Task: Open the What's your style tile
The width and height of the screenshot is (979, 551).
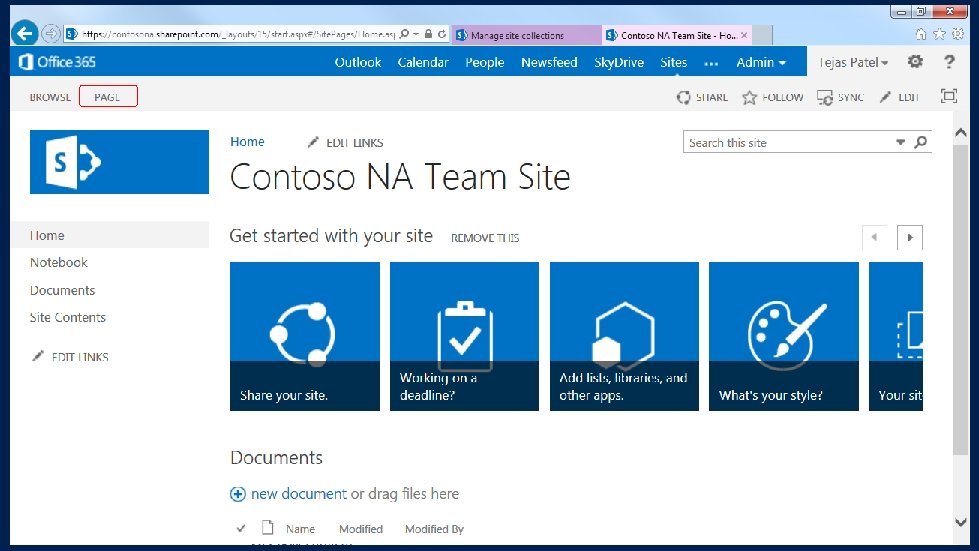Action: pyautogui.click(x=784, y=336)
